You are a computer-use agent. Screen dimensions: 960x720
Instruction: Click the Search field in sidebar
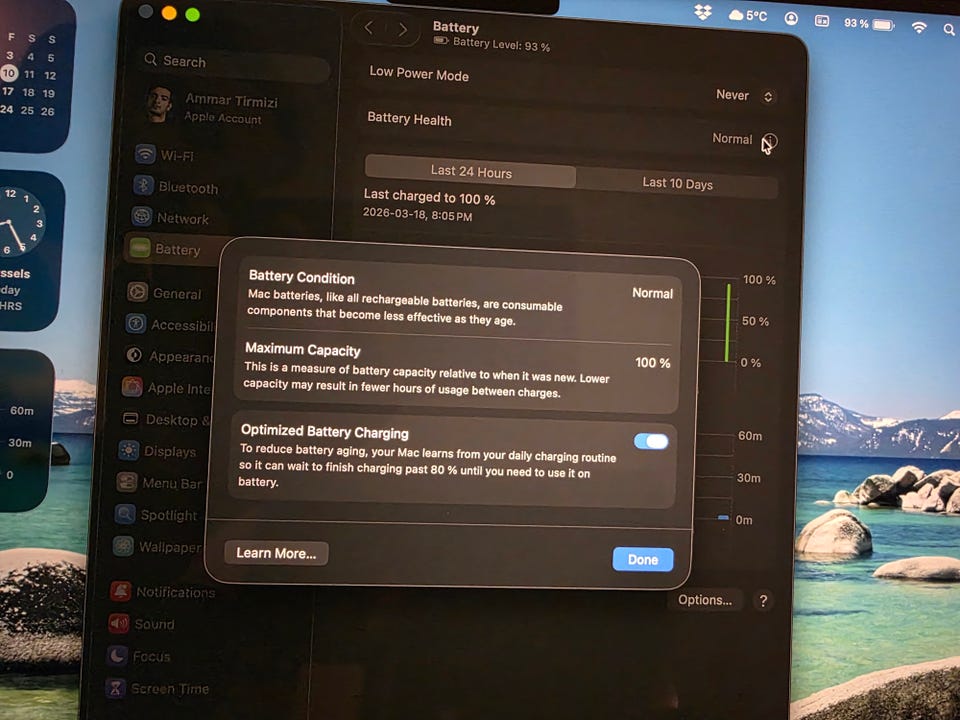[x=236, y=64]
